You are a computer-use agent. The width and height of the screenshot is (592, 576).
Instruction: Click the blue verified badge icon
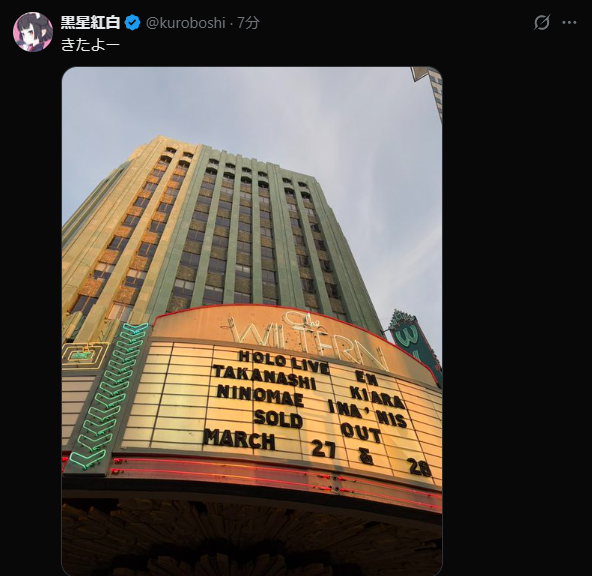click(x=133, y=23)
